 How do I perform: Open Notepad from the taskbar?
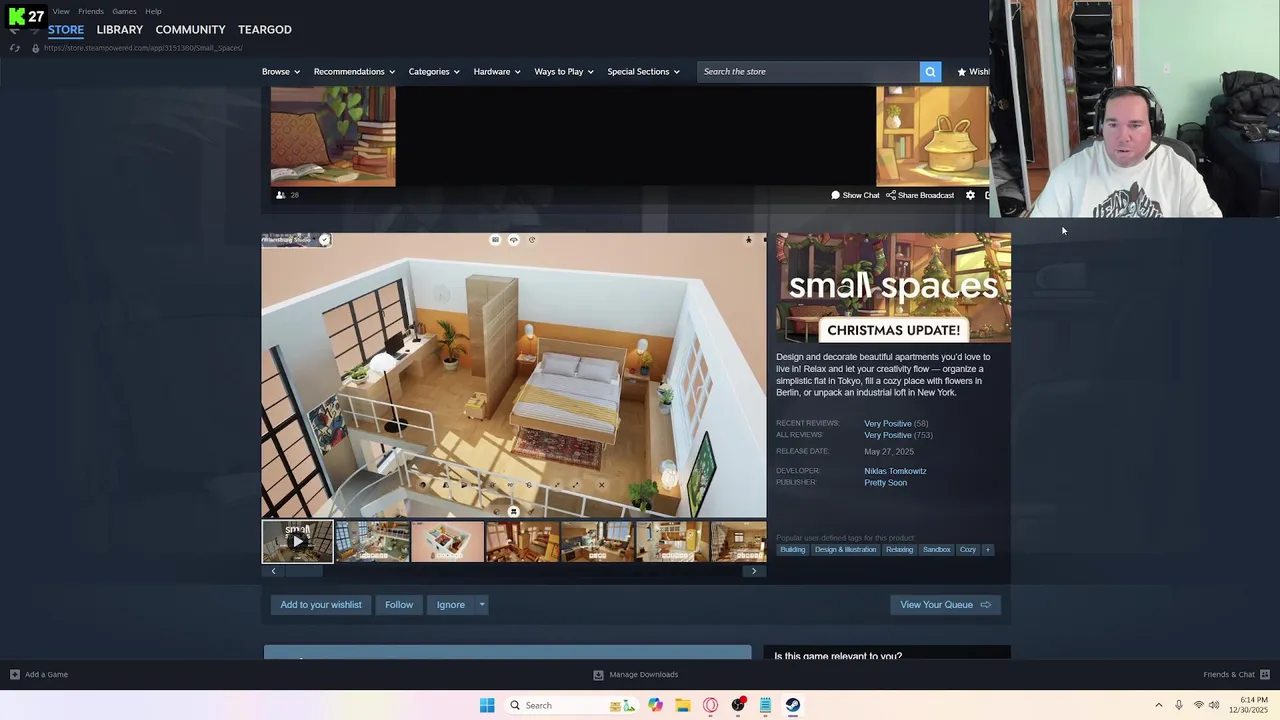[x=765, y=705]
